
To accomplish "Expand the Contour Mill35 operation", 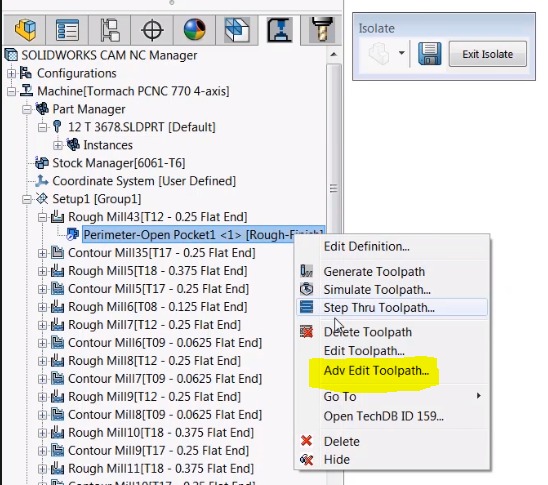I will [x=42, y=253].
